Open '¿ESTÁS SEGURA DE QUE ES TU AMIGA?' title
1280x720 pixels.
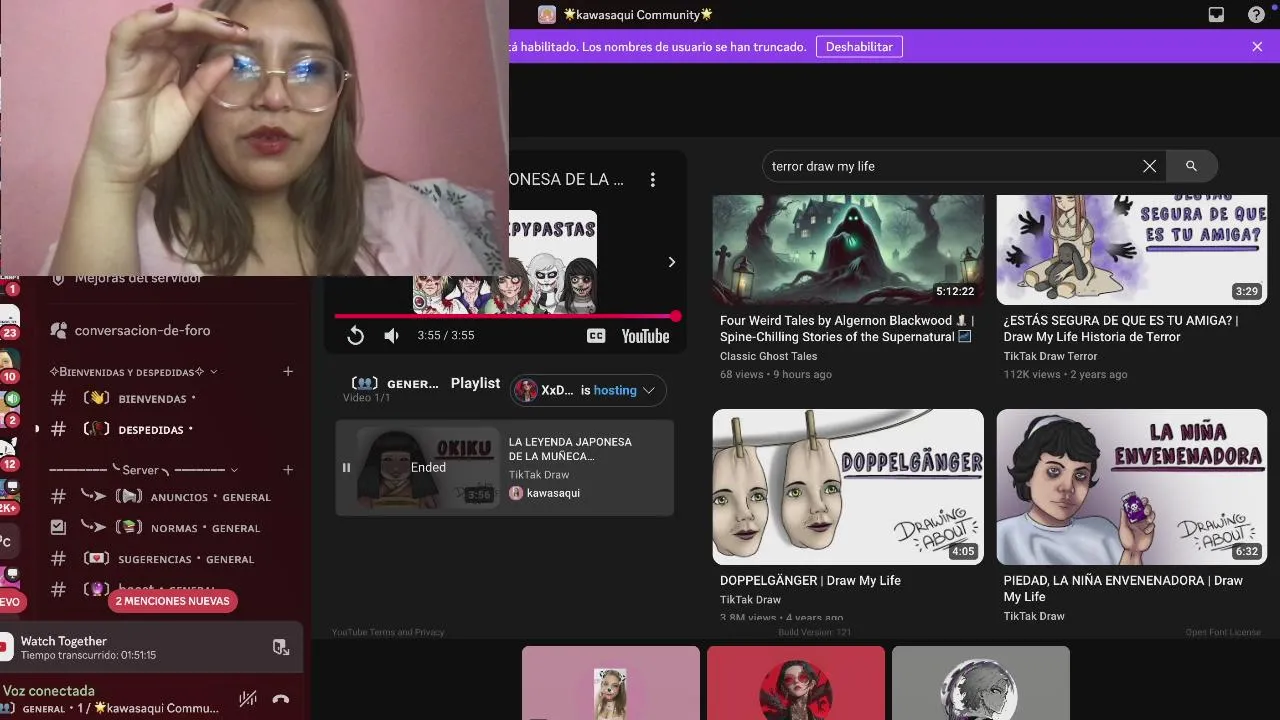click(1121, 329)
